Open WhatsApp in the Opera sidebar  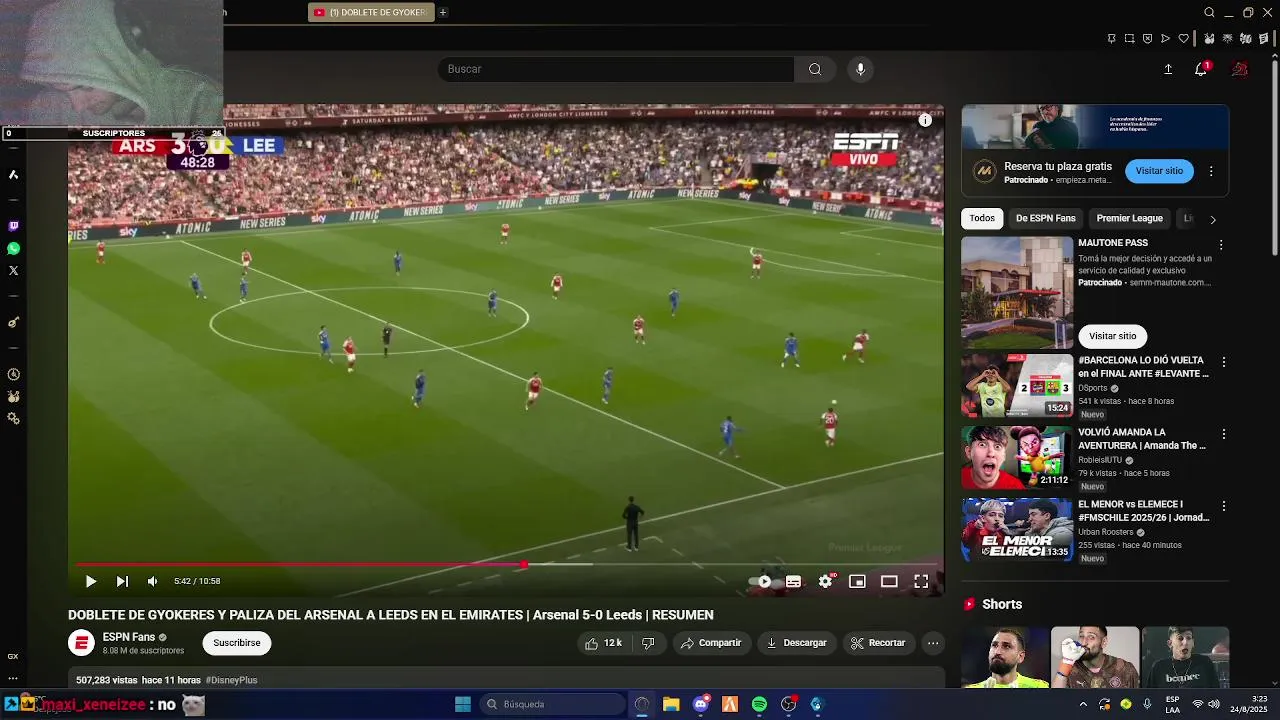[x=13, y=249]
